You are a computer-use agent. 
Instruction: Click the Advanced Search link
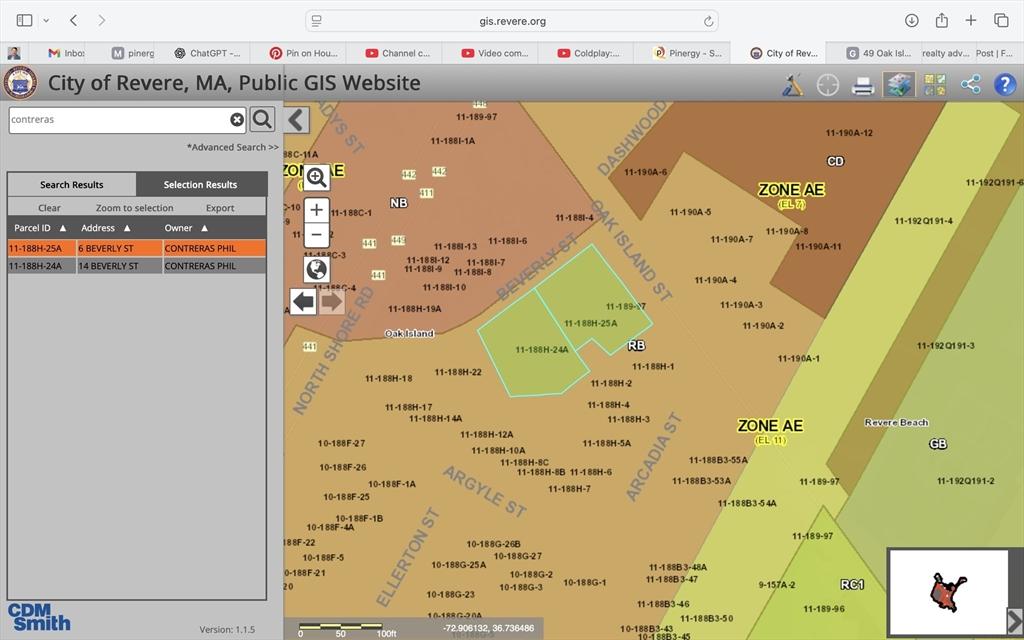[x=233, y=147]
